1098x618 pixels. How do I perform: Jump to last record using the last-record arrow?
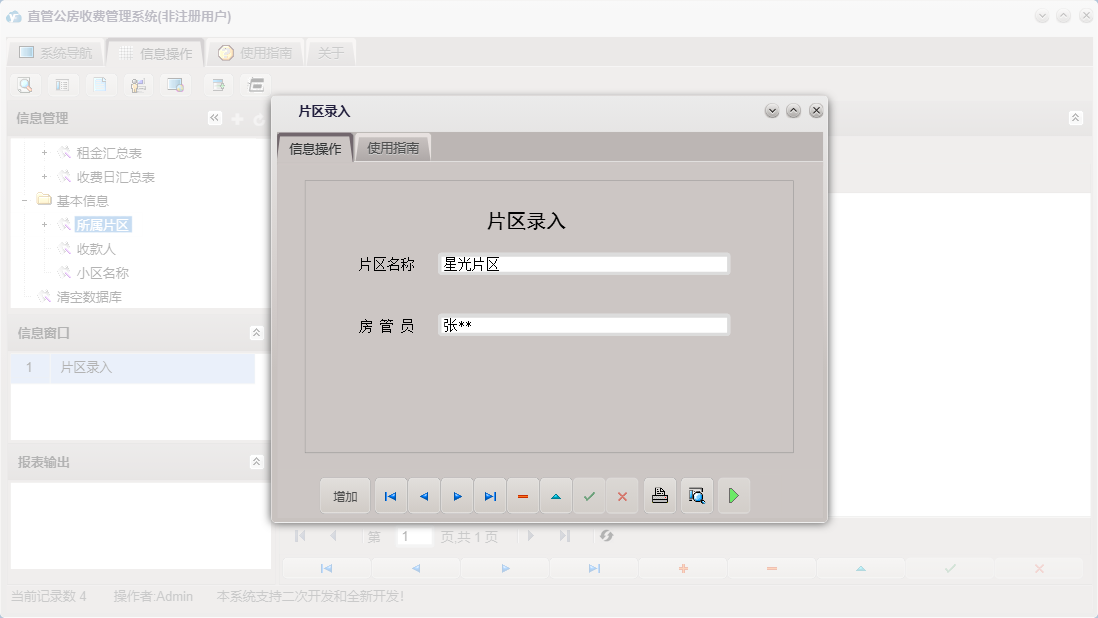(x=489, y=495)
